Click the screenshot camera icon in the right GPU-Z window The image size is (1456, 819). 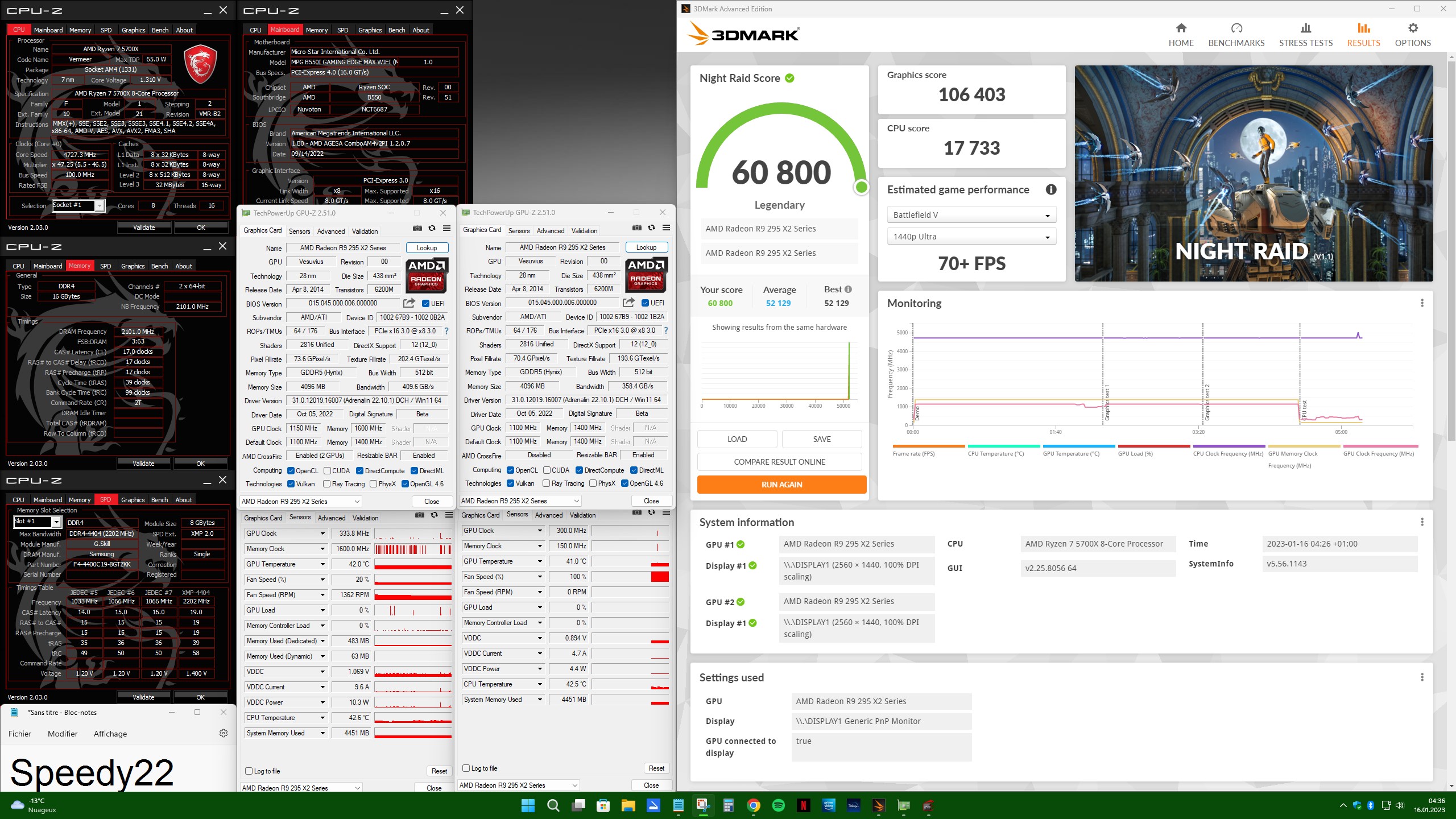tap(637, 228)
